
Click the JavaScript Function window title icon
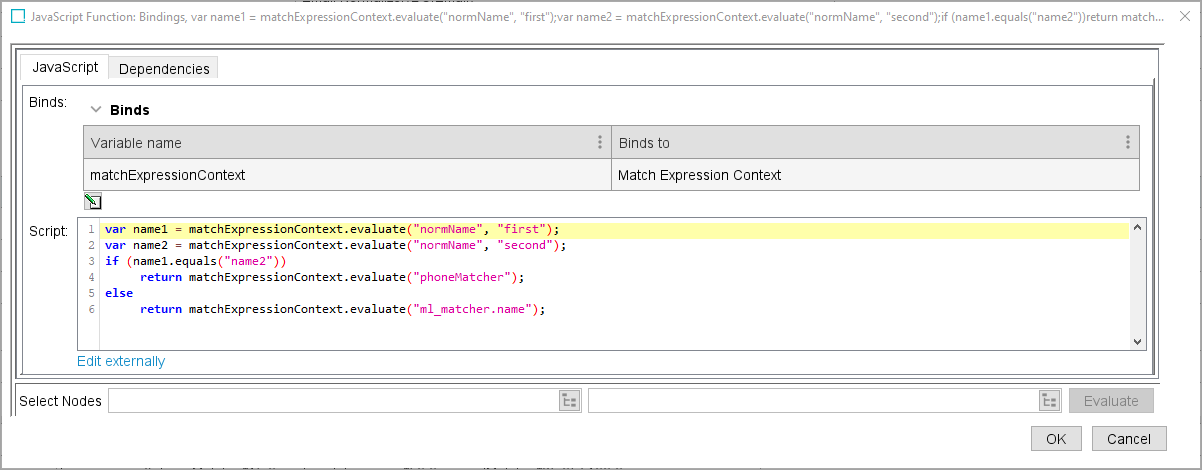coord(18,17)
